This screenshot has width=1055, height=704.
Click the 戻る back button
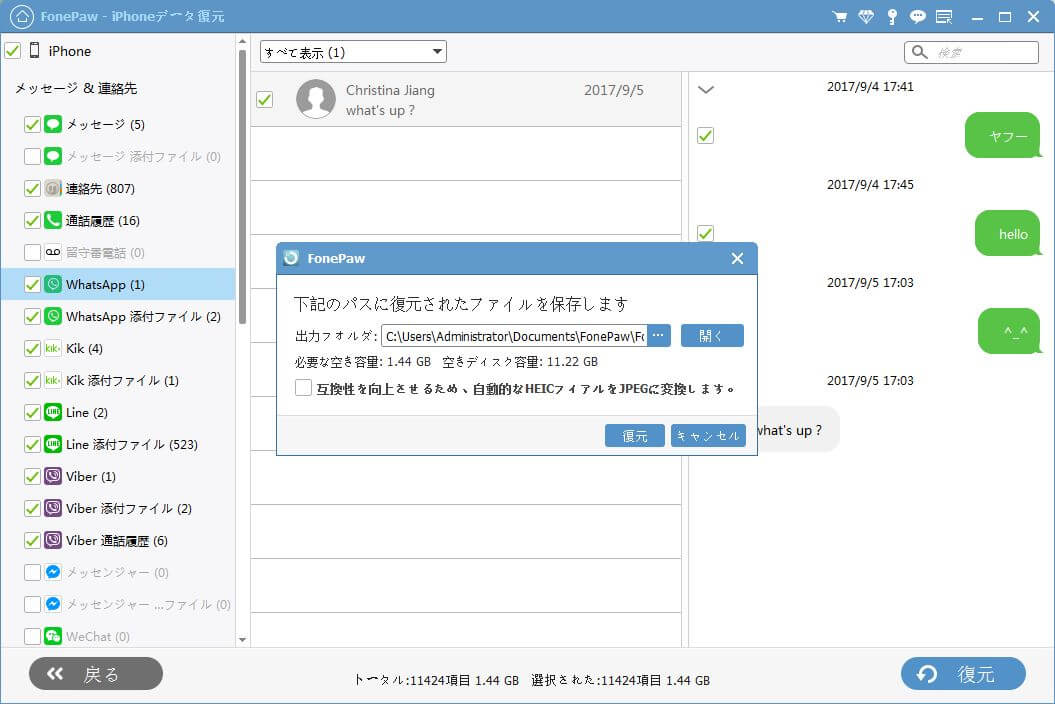pyautogui.click(x=96, y=674)
